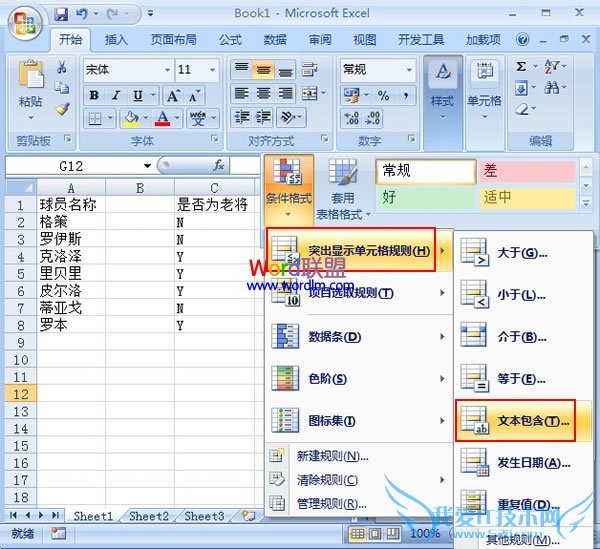Screen dimensions: 600x549
Task: Open the fill color dropdown arrow
Action: pos(146,118)
